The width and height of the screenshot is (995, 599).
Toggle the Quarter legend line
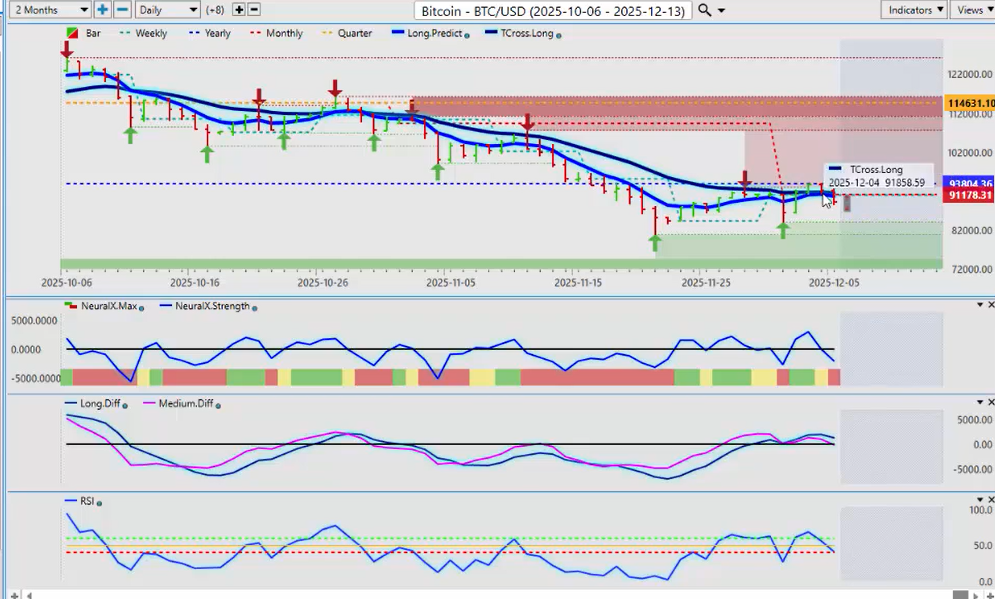pos(347,33)
